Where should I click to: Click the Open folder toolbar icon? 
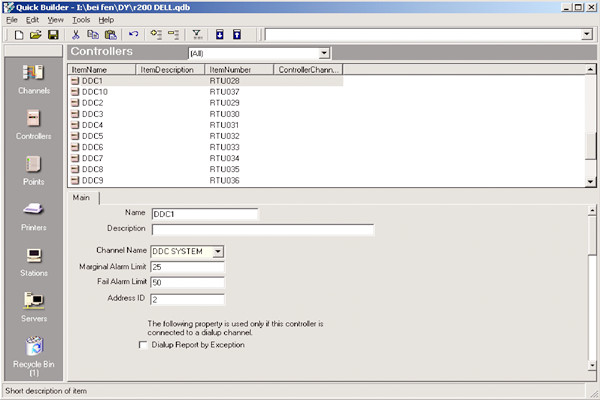pos(37,35)
